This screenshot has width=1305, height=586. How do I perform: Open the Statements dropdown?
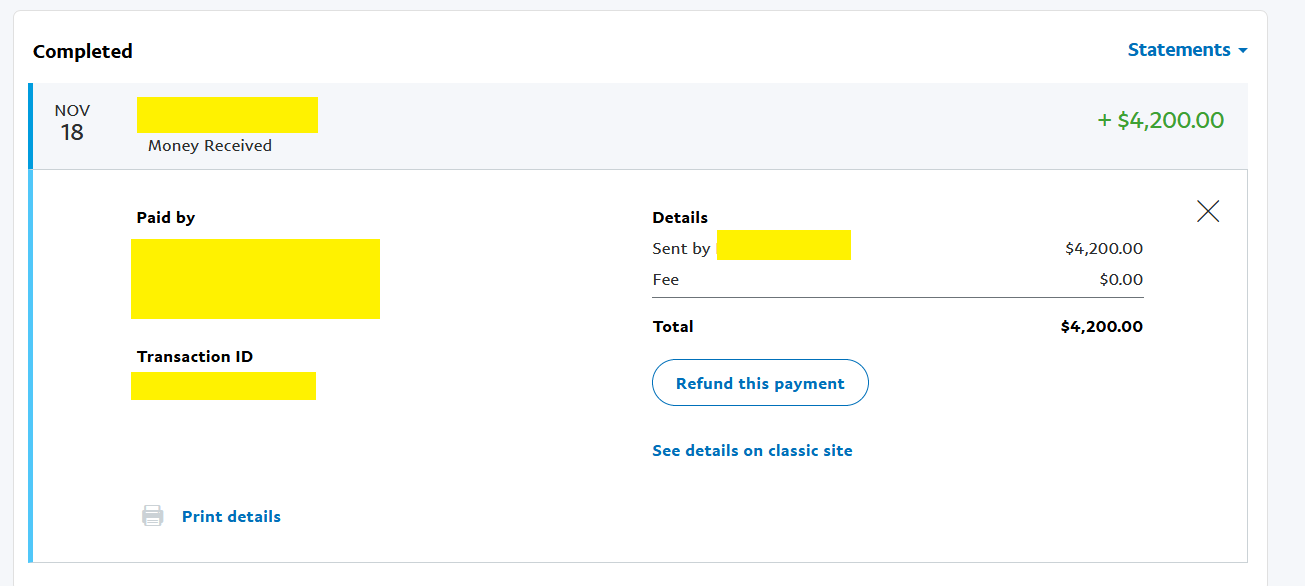coord(1179,50)
